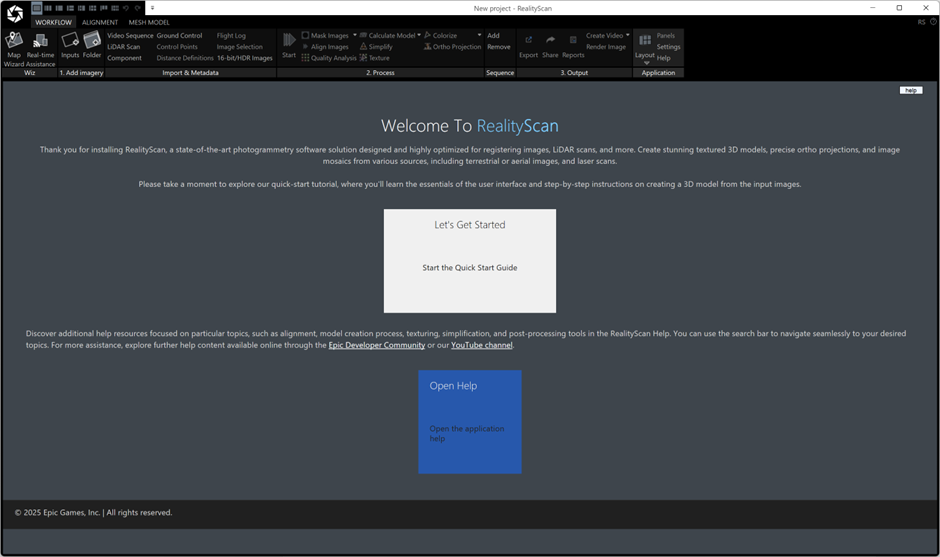The height and width of the screenshot is (557, 940).
Task: Follow the Epic Developer Community link
Action: 377,345
